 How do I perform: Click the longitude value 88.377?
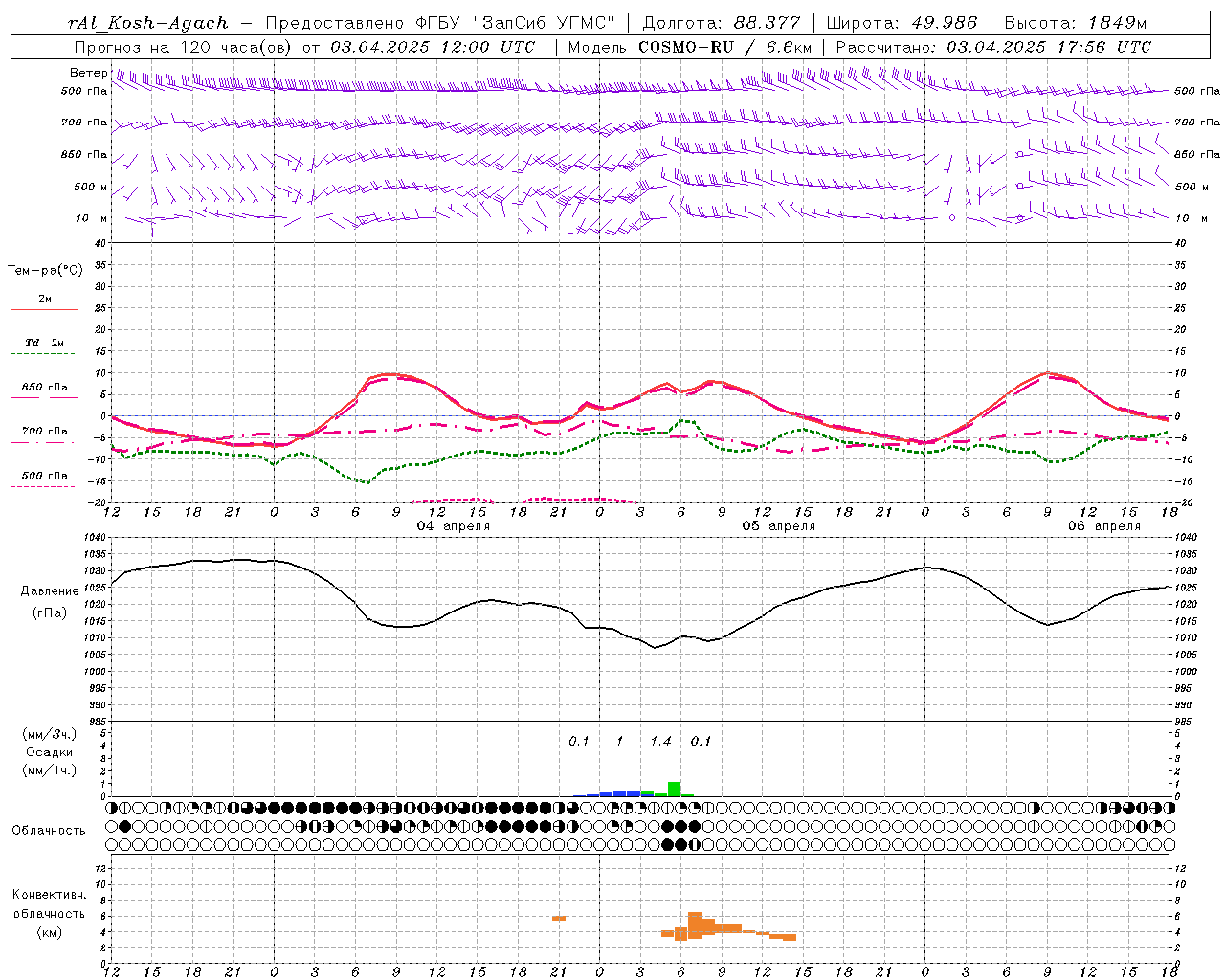[768, 23]
